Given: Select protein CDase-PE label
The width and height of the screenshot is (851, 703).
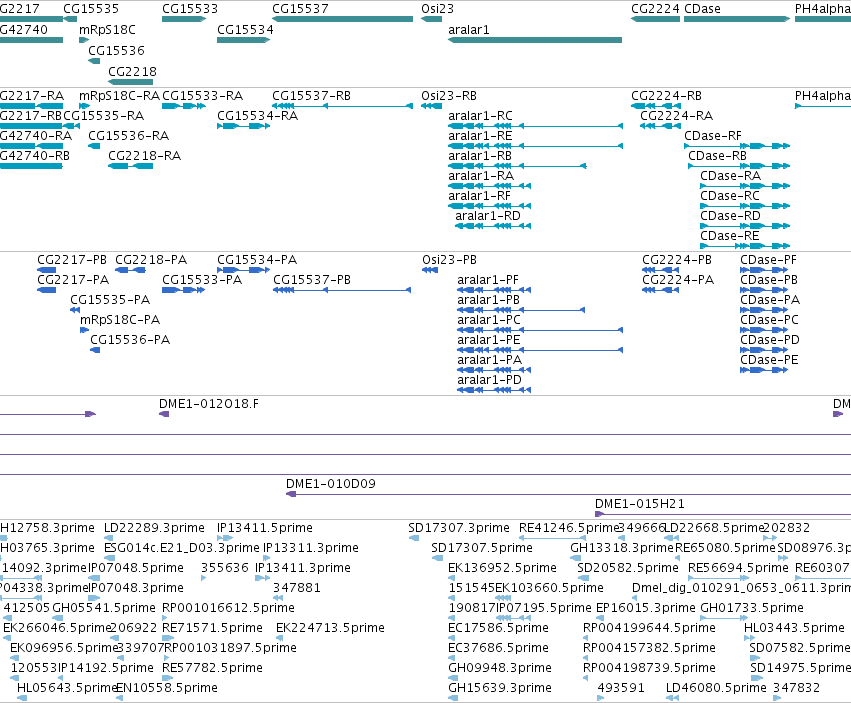Looking at the screenshot, I should 770,360.
